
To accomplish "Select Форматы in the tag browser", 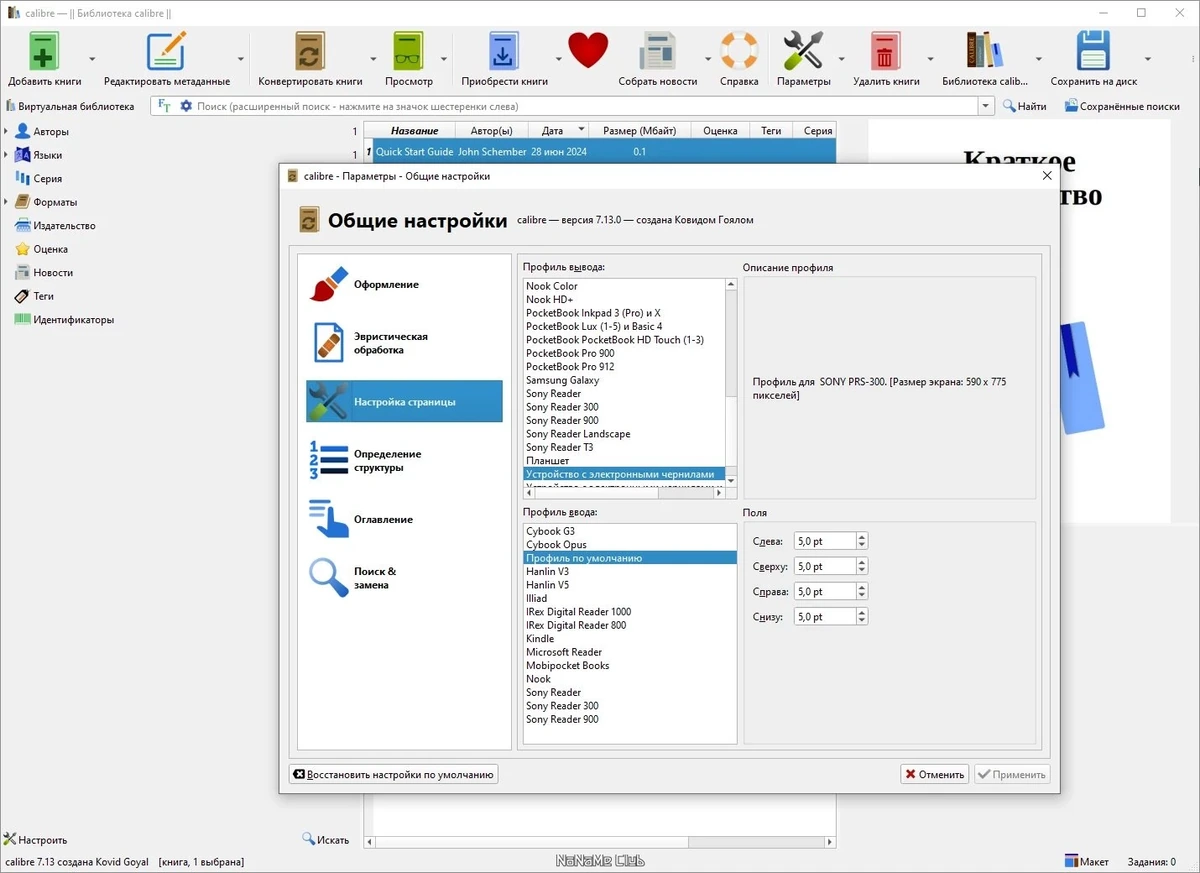I will pos(55,202).
